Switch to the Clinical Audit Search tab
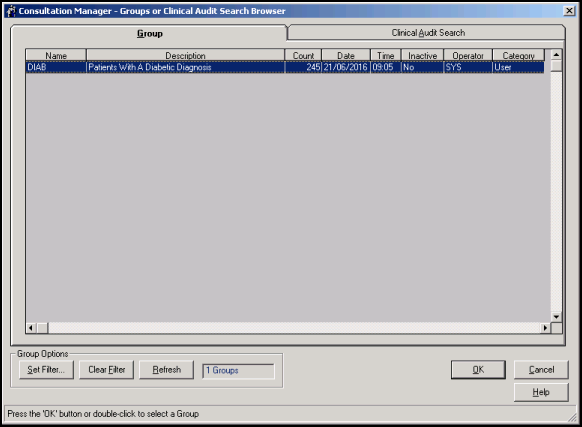The width and height of the screenshot is (582, 427). point(428,33)
